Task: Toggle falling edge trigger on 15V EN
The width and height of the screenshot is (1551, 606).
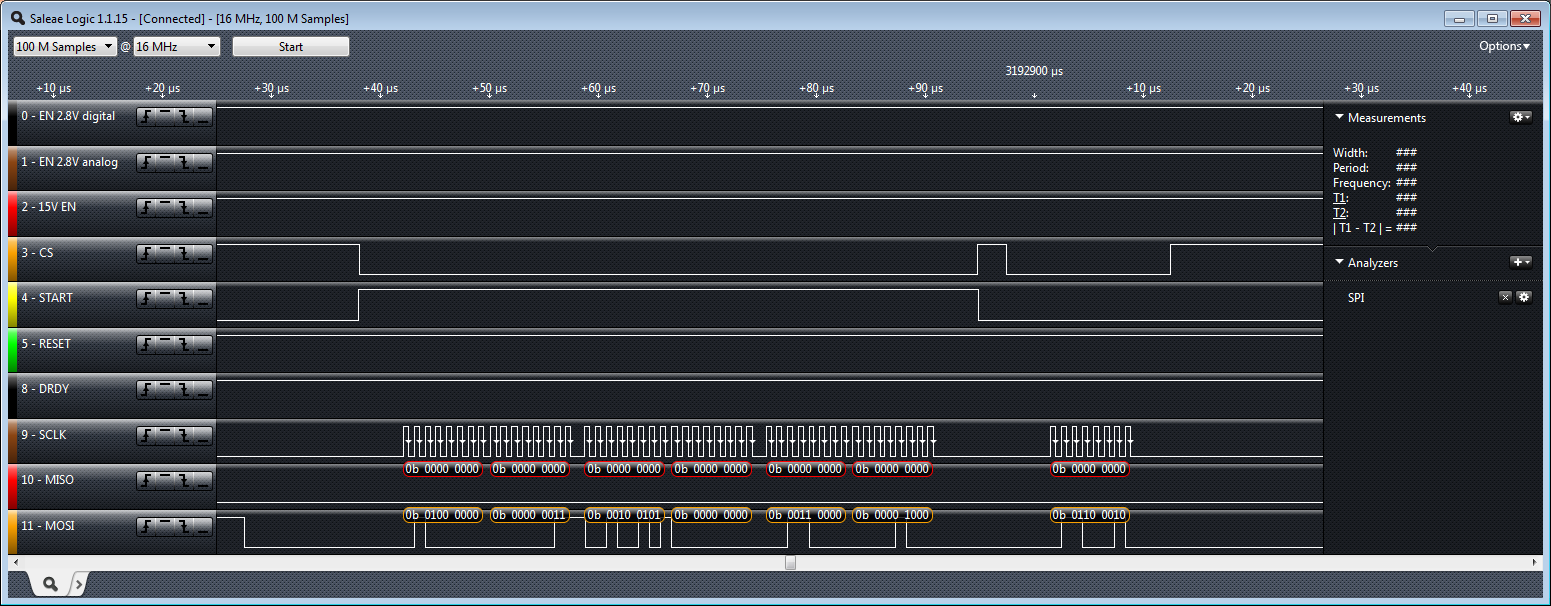Action: point(184,207)
